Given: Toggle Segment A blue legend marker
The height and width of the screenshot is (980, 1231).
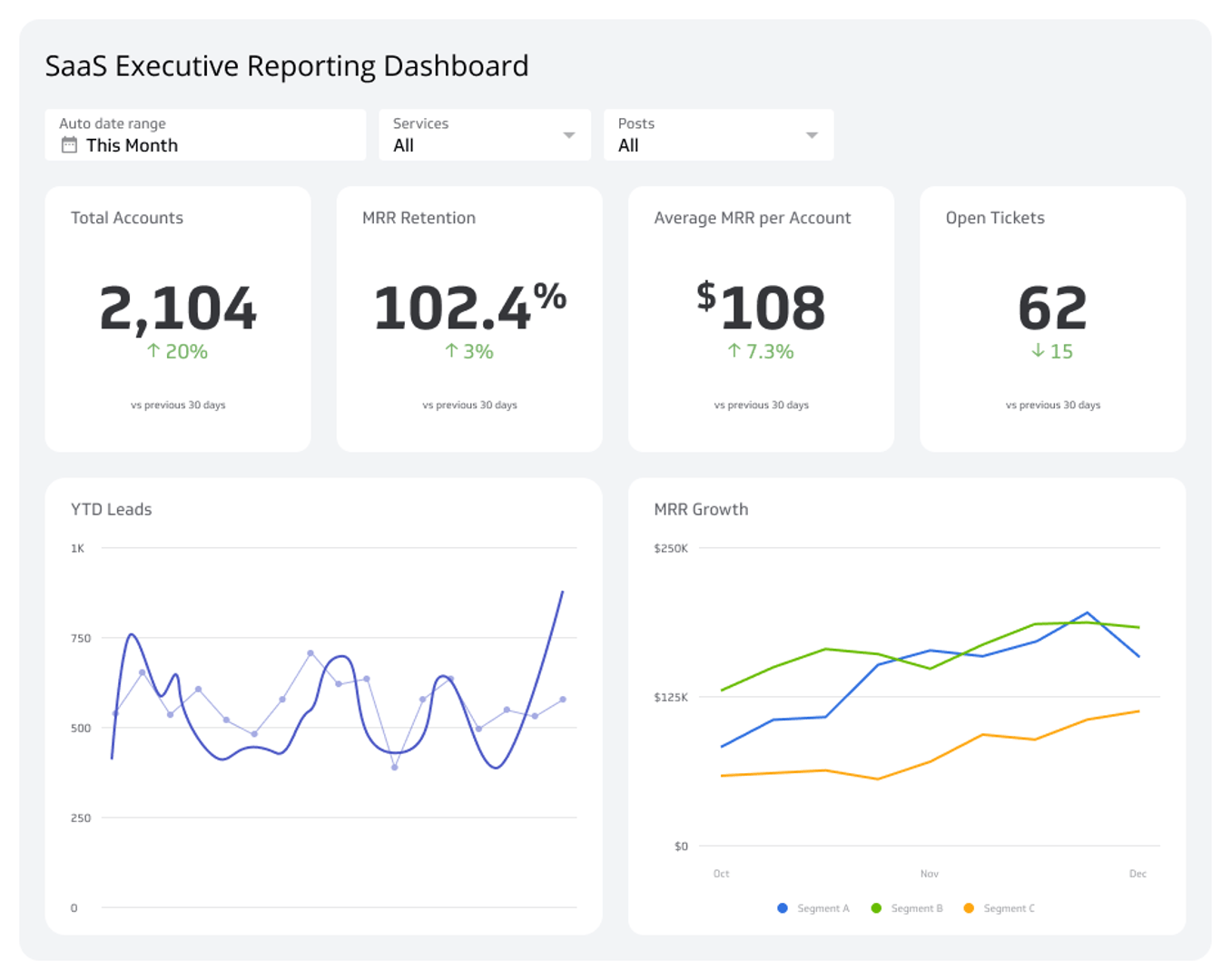Looking at the screenshot, I should (781, 907).
